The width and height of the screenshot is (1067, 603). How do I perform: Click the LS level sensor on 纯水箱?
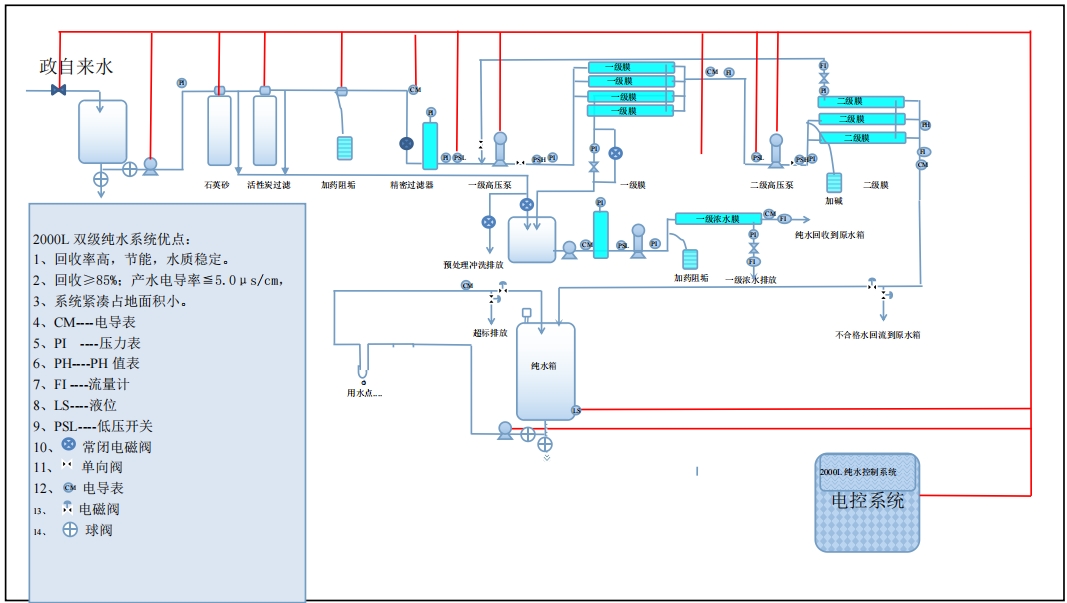tap(576, 410)
